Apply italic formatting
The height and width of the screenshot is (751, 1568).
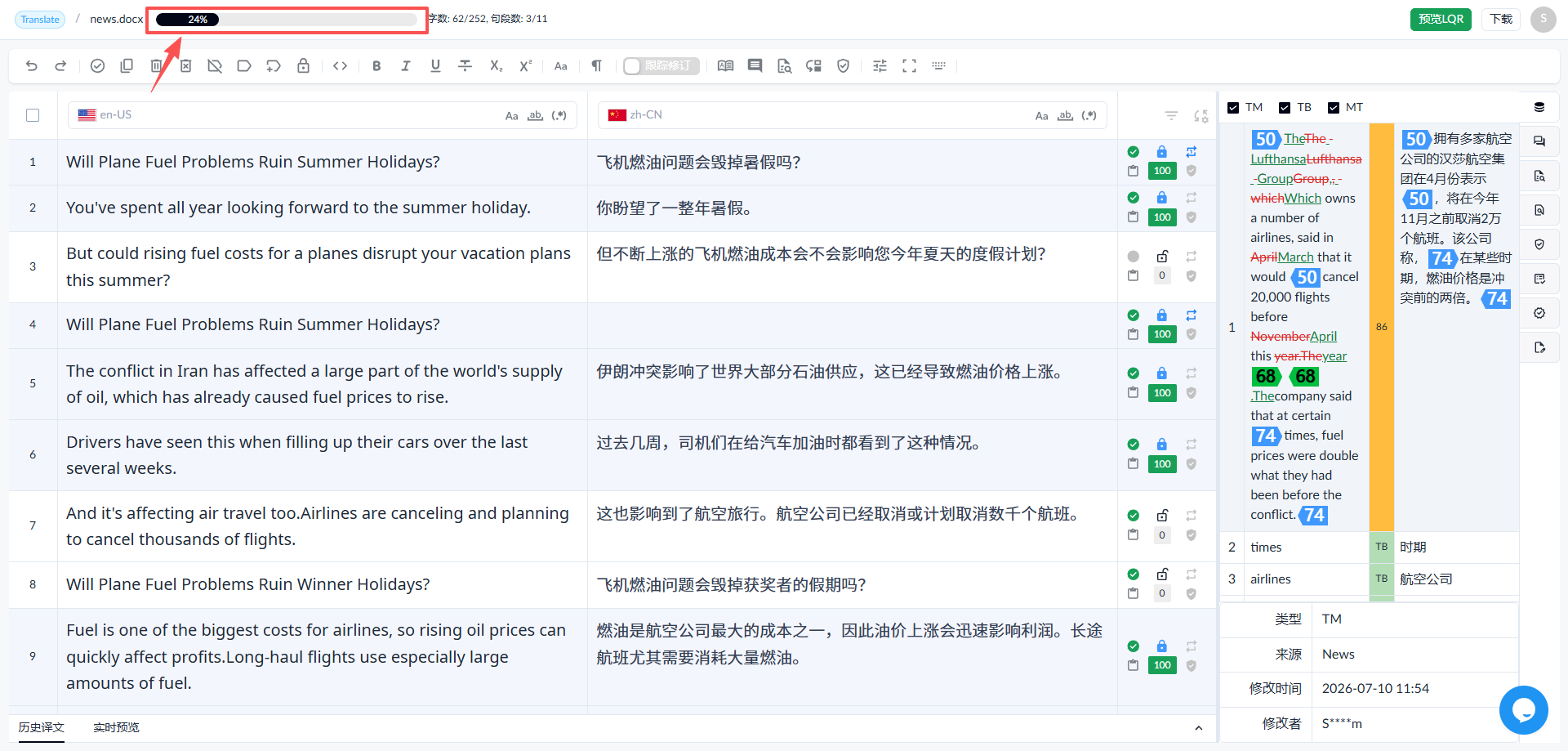(x=406, y=66)
